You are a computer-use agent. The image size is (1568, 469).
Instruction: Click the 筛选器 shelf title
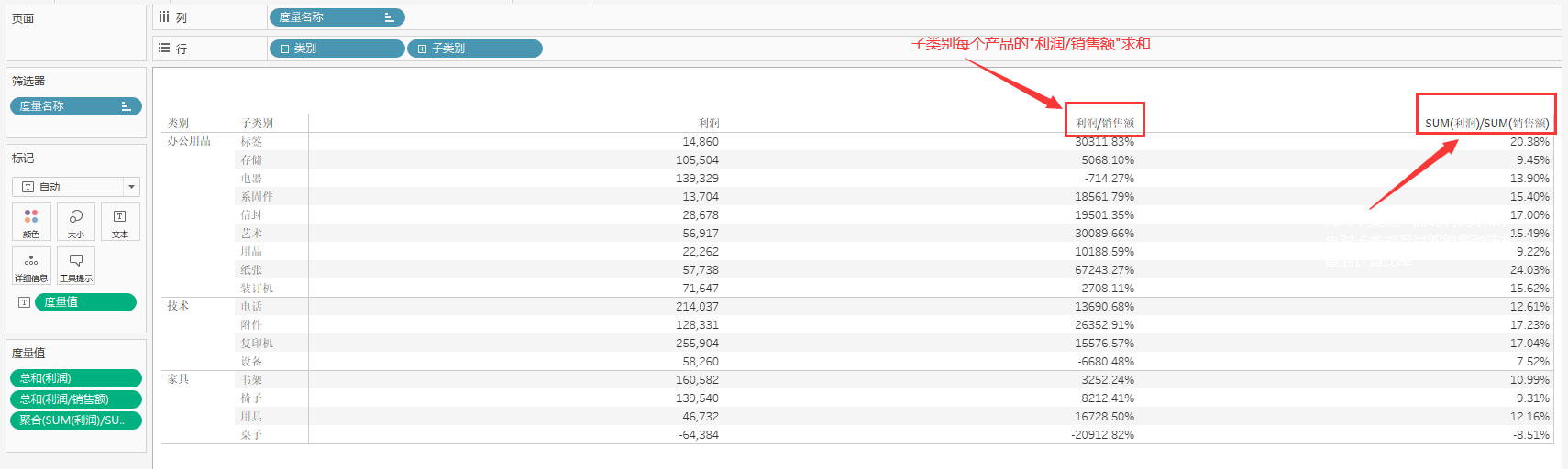pyautogui.click(x=28, y=82)
